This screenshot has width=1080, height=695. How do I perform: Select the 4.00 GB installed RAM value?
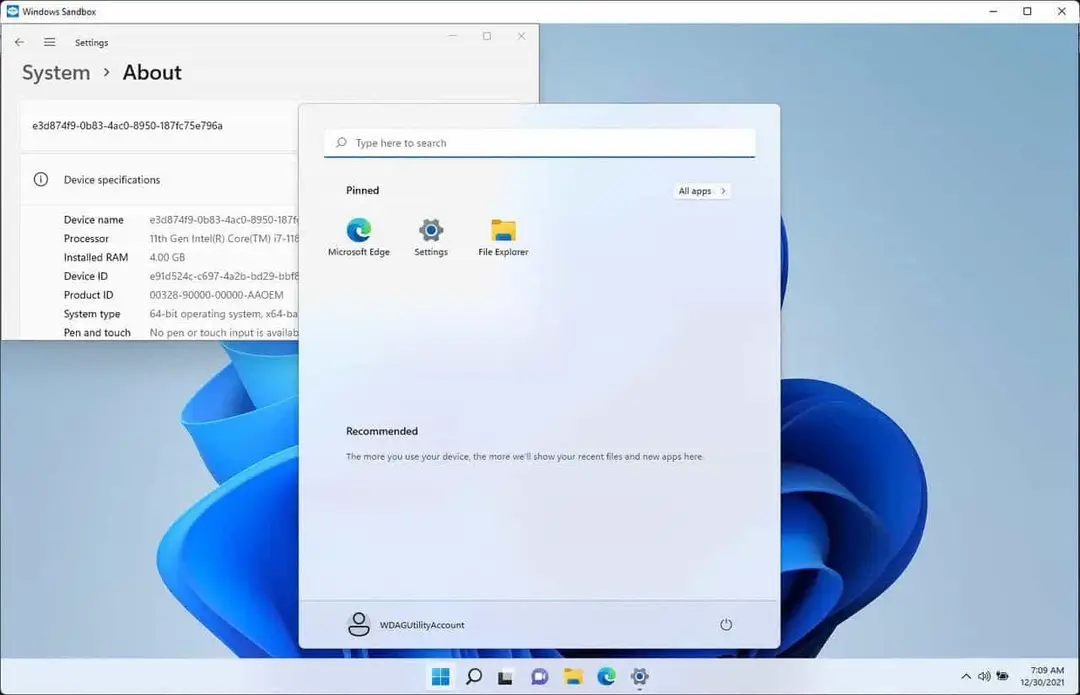point(167,257)
